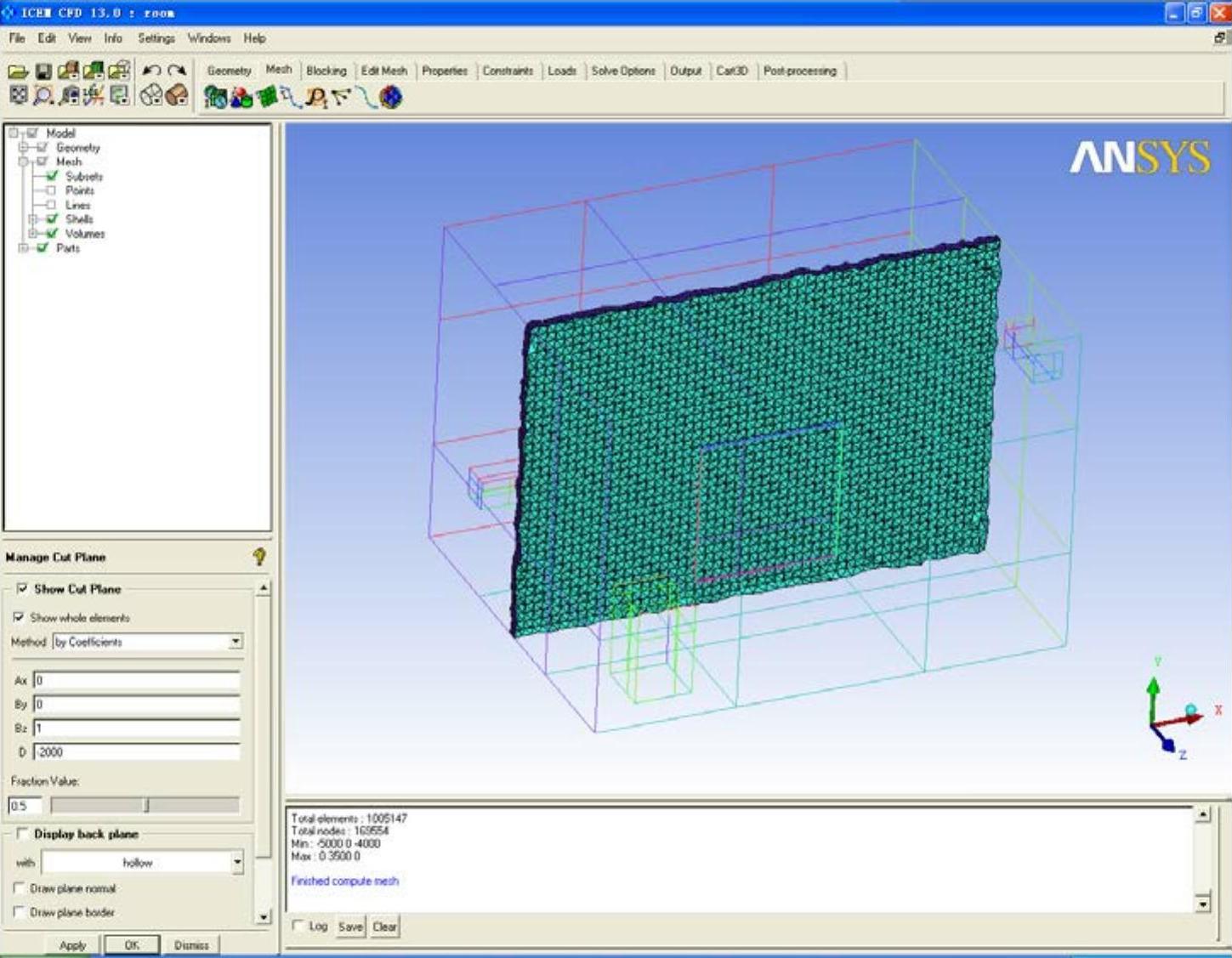This screenshot has width=1232, height=958.
Task: Switch to the Post-processing tab
Action: point(800,71)
